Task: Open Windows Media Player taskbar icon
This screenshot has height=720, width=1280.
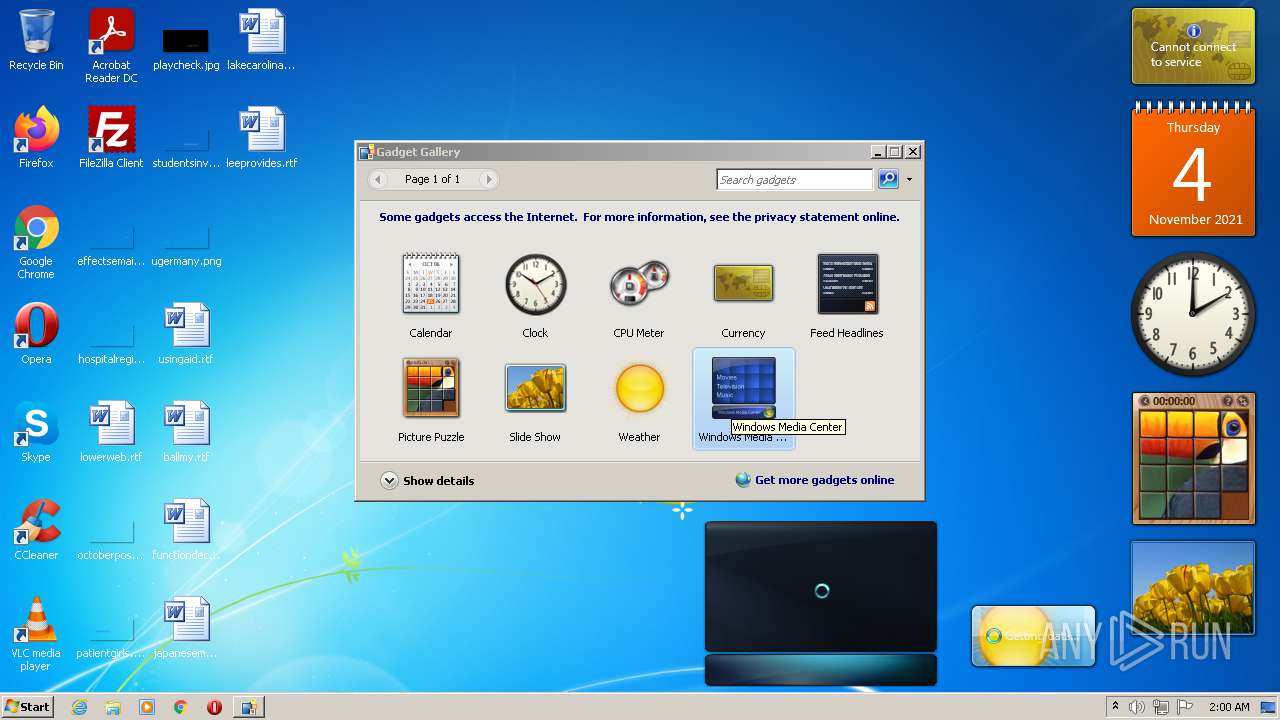Action: (x=147, y=707)
